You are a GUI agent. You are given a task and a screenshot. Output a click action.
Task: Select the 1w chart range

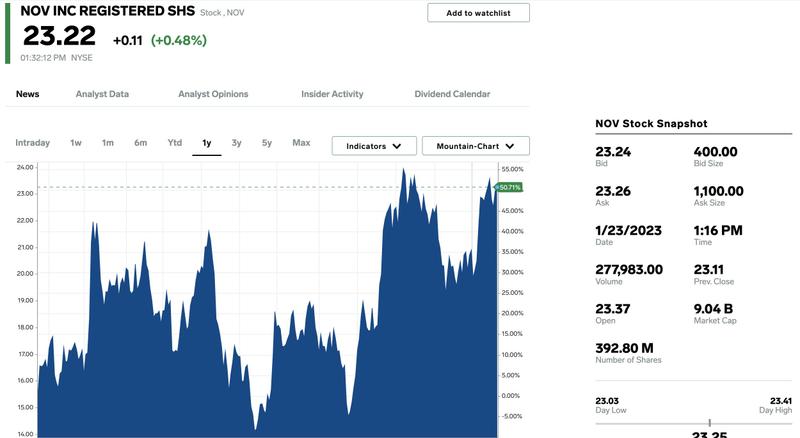tap(76, 143)
